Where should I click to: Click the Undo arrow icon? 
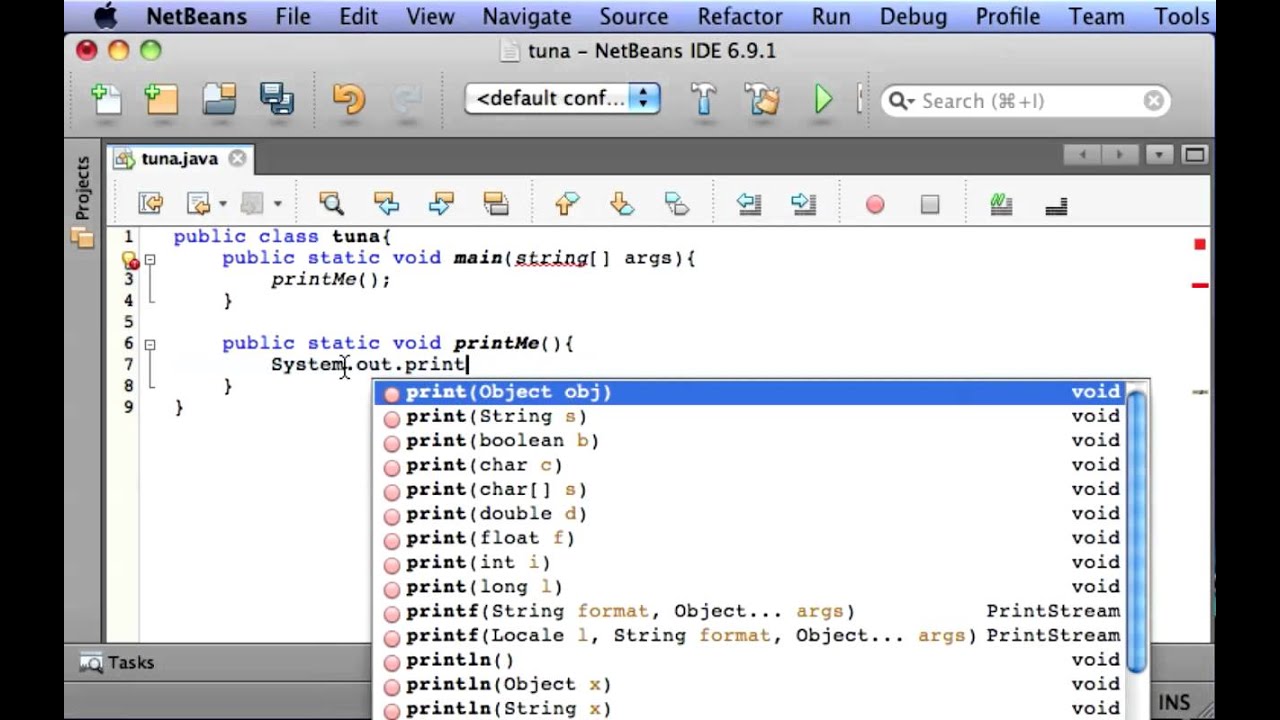349,99
